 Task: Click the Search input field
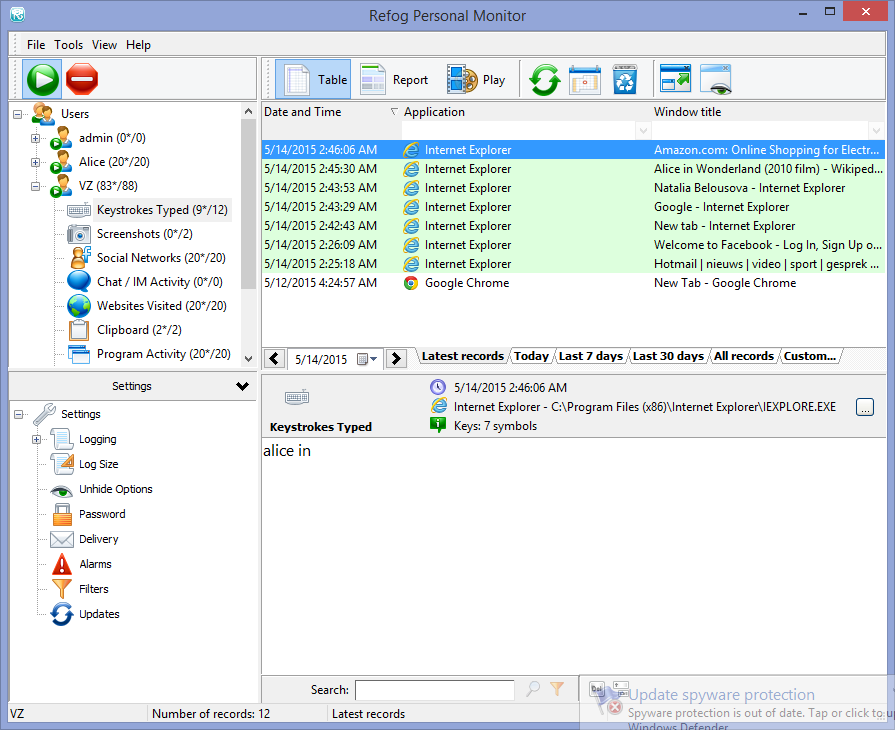pyautogui.click(x=434, y=690)
